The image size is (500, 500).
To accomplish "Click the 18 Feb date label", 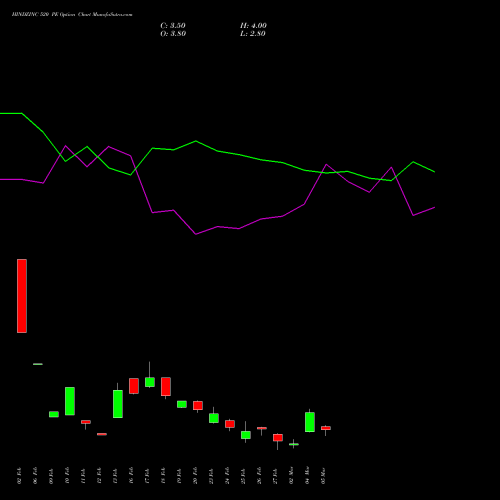I will tap(163, 476).
